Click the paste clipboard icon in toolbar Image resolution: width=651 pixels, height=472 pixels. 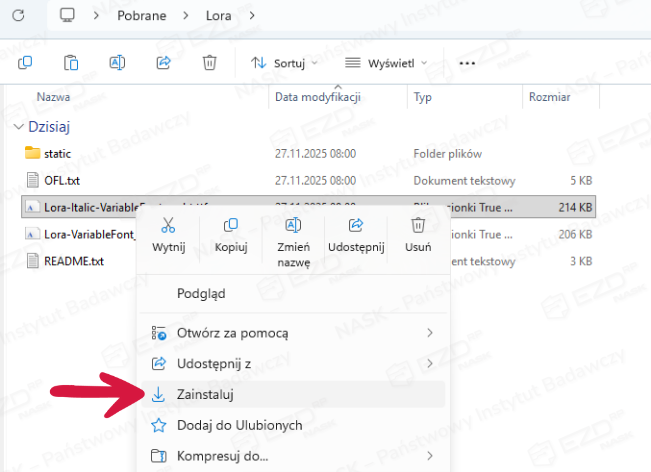[71, 63]
